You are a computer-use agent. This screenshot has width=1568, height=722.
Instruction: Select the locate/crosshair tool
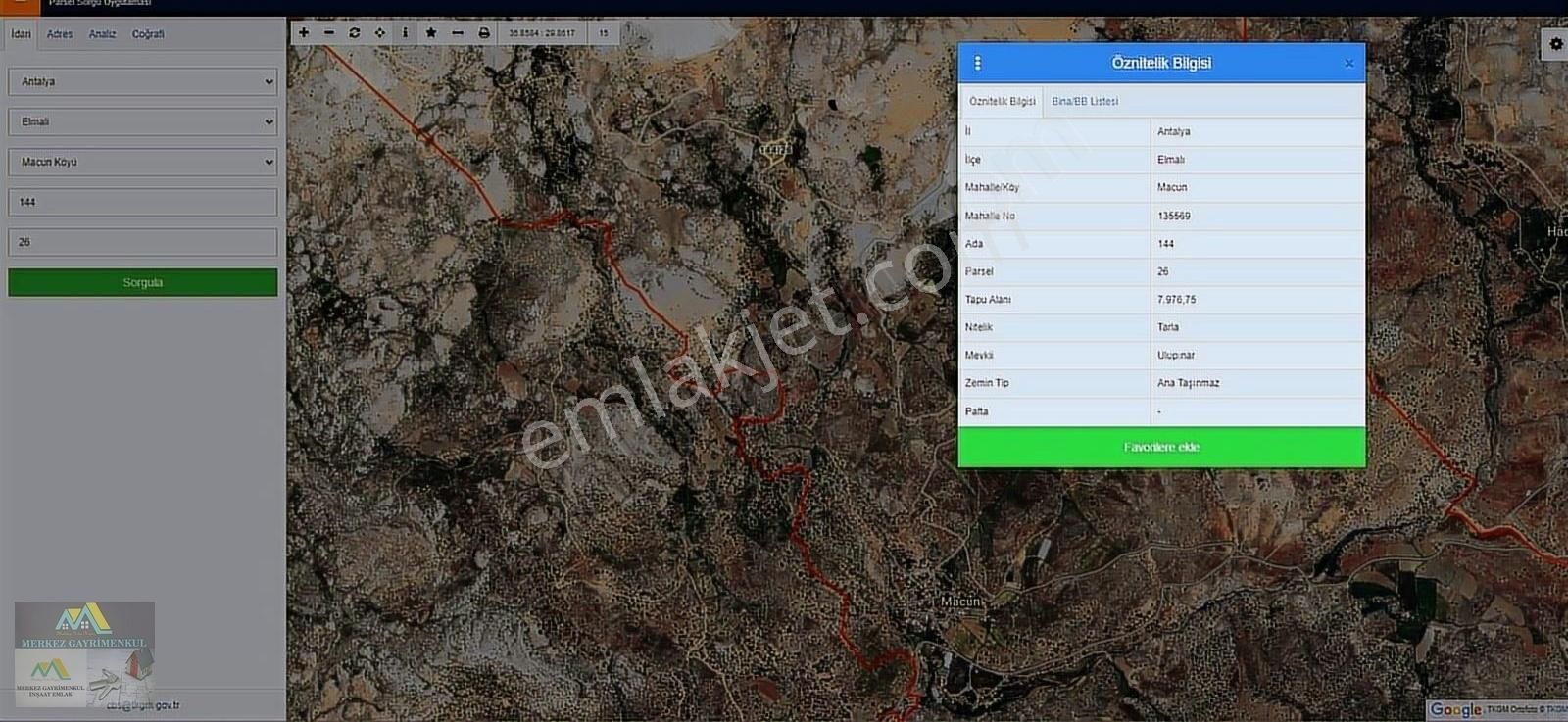[380, 32]
